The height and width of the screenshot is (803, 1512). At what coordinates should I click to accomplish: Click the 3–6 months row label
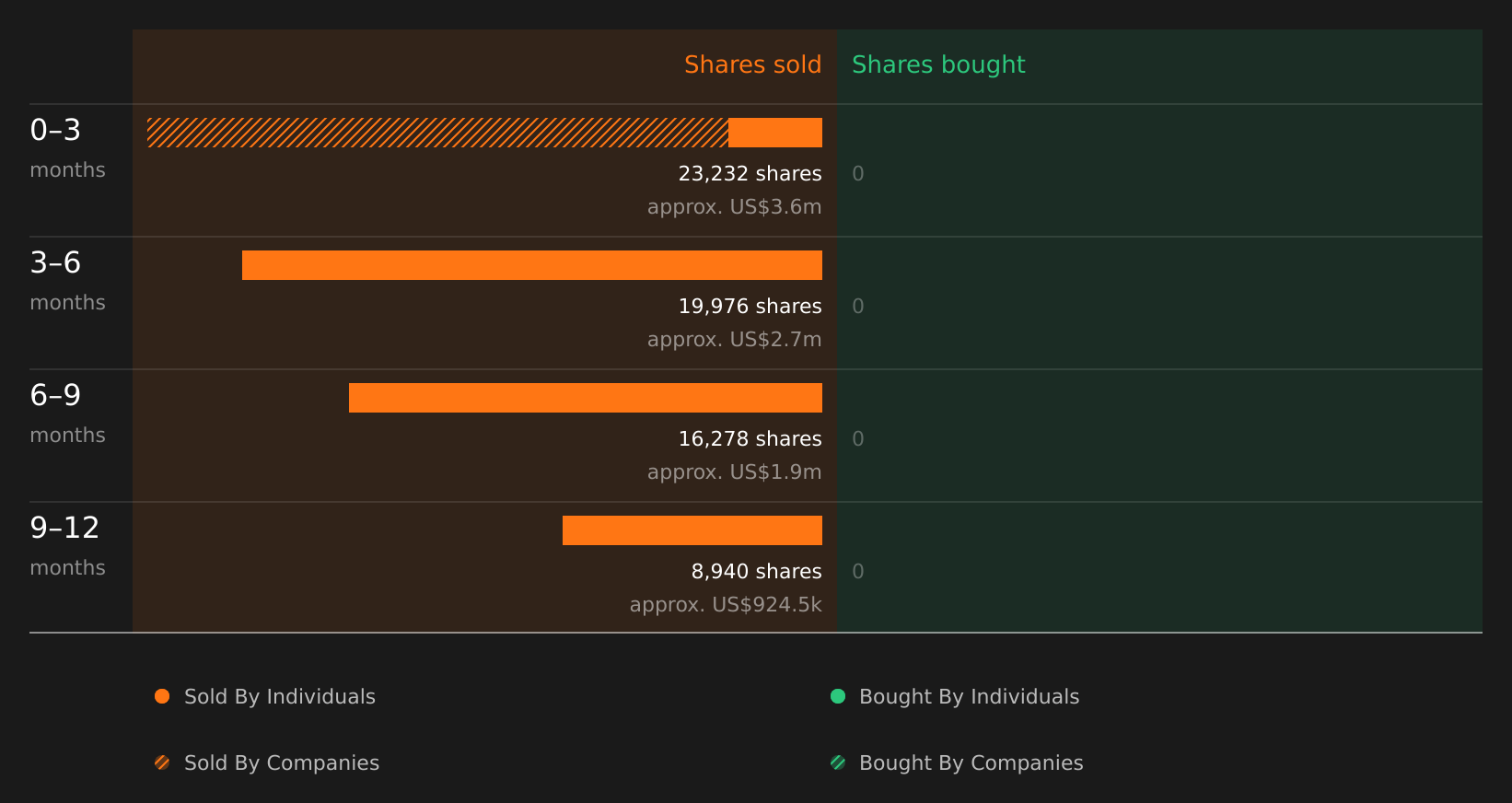point(67,282)
